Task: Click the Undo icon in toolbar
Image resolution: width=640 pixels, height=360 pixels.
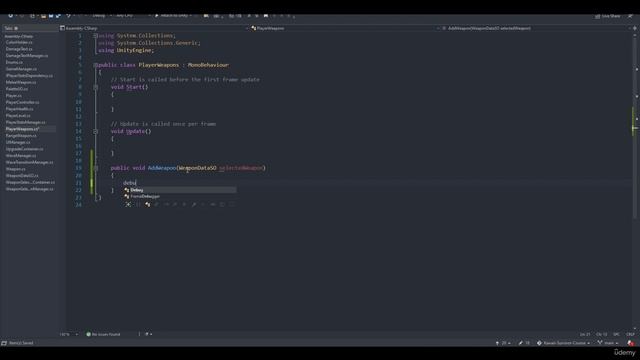Action: click(69, 16)
